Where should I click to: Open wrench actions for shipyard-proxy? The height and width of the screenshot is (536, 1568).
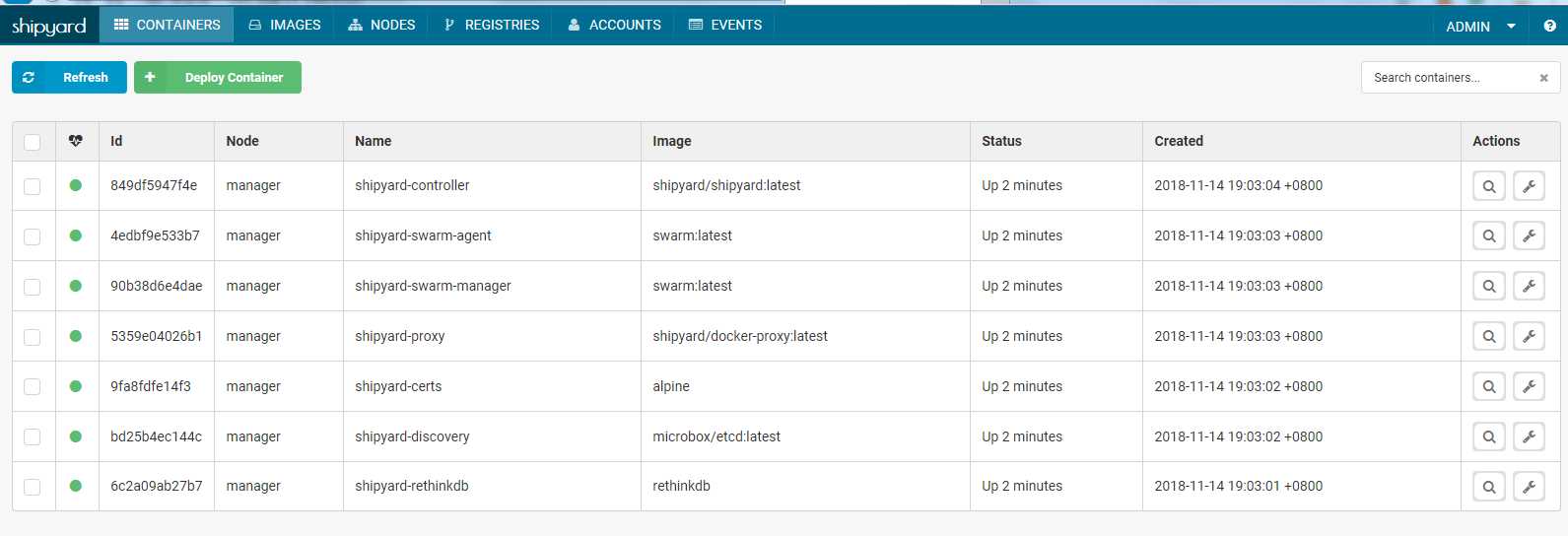pyautogui.click(x=1529, y=337)
